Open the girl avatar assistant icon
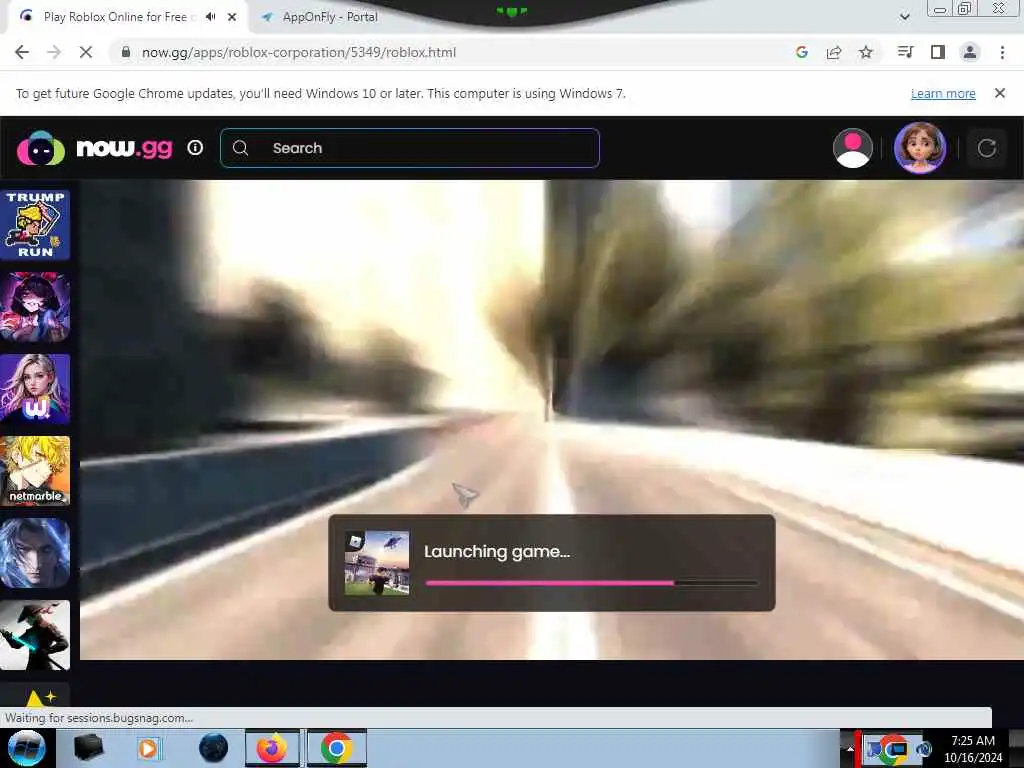This screenshot has width=1024, height=768. (920, 148)
